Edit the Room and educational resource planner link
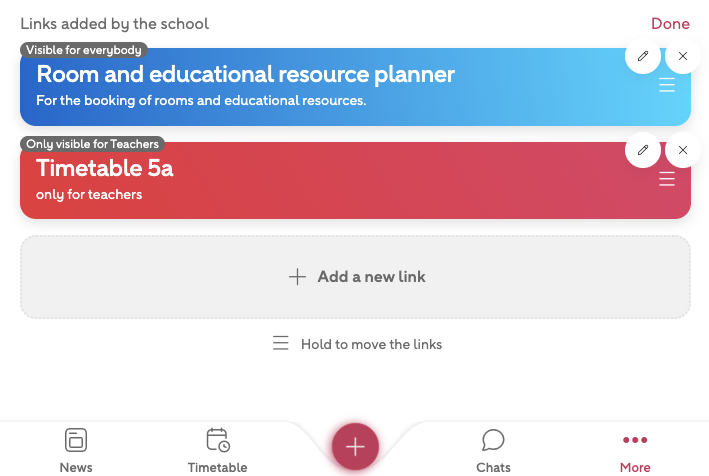 point(643,56)
